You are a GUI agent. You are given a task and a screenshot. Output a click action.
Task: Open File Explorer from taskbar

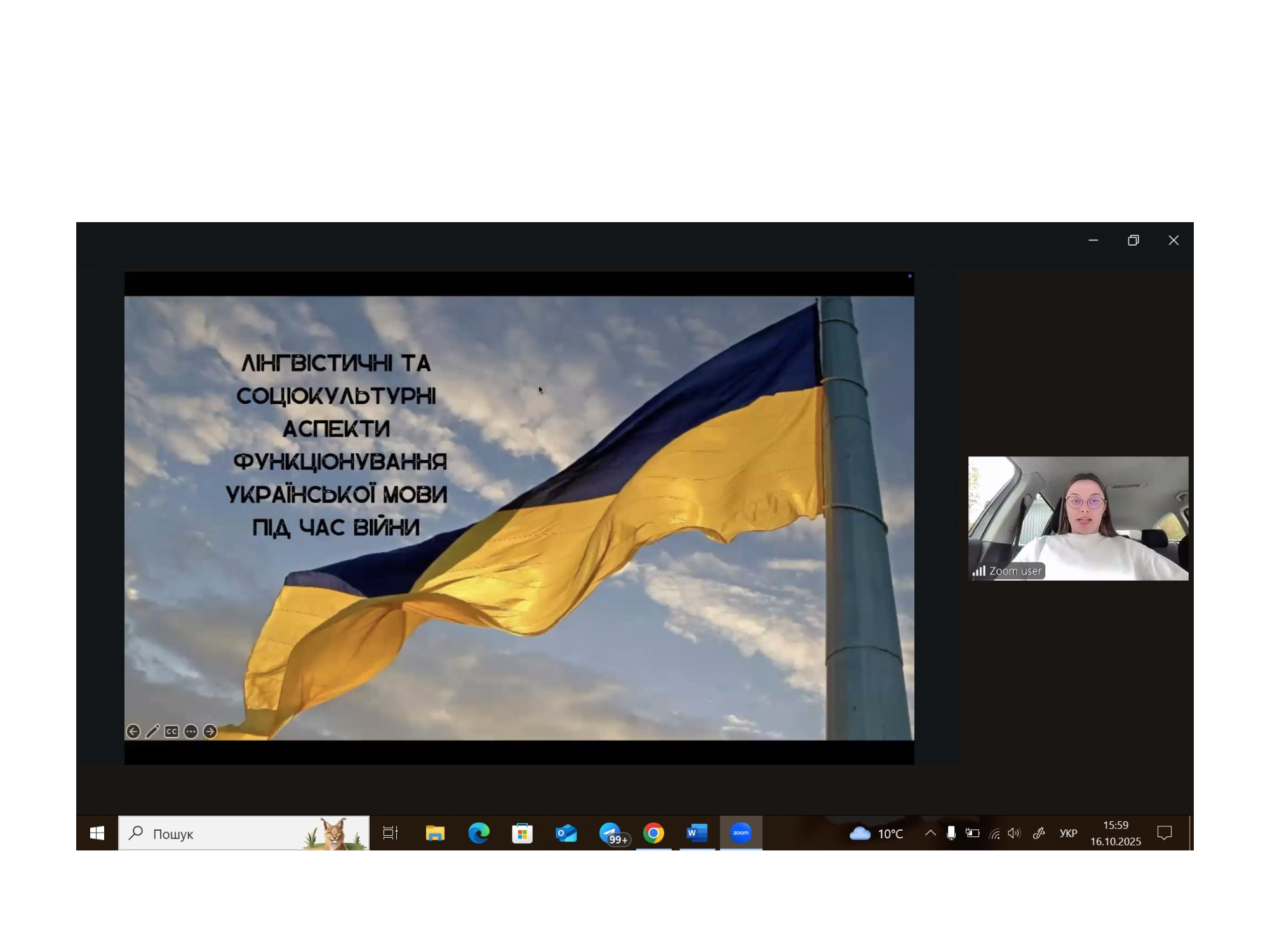(435, 833)
